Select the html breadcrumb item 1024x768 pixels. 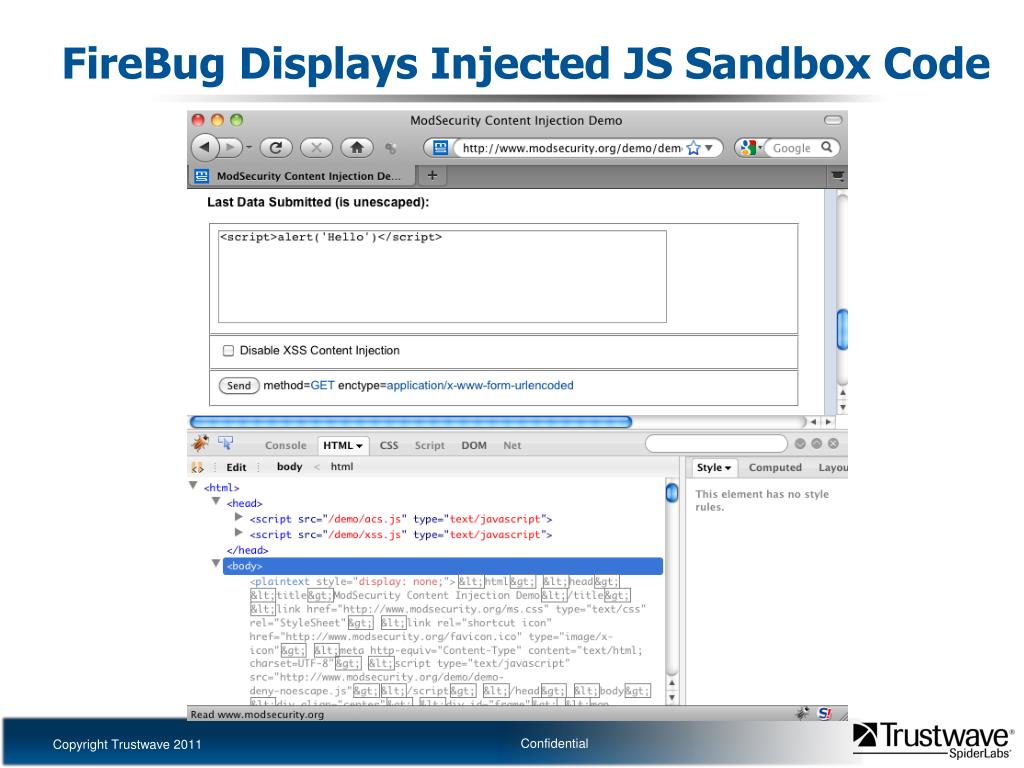point(342,467)
